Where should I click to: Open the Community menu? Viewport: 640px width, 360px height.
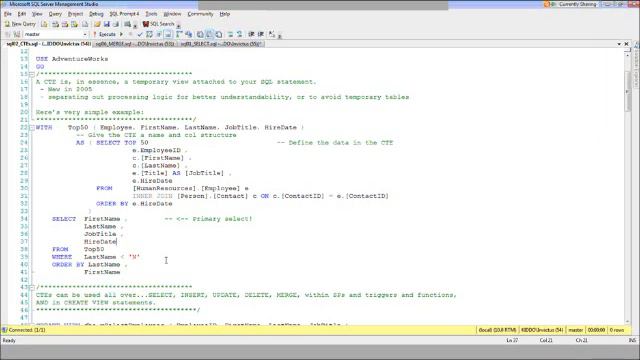[200, 14]
